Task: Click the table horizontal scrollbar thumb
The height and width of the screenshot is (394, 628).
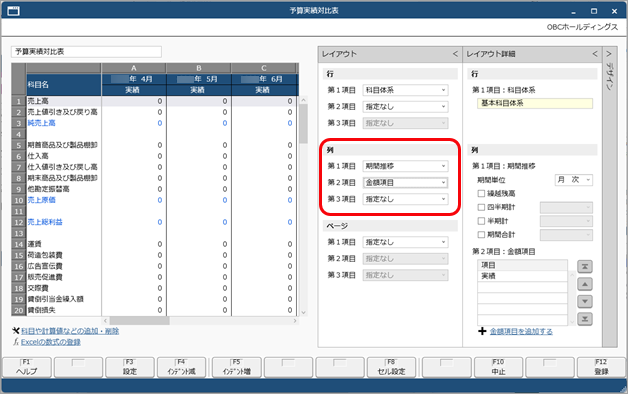Action: tap(139, 321)
